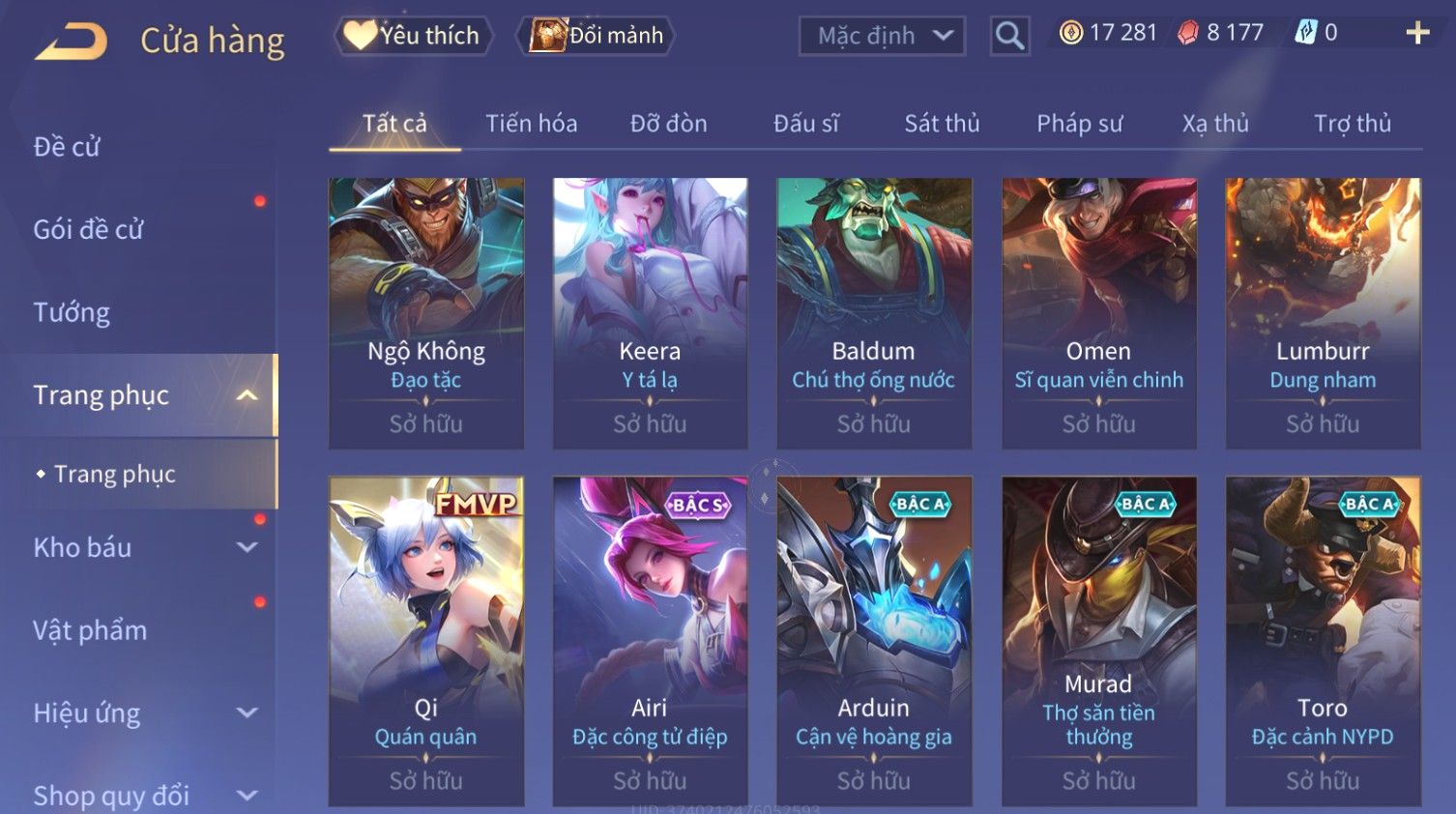Expand the Hiệu ứng sidebar section
This screenshot has width=1456, height=814.
pyautogui.click(x=247, y=712)
